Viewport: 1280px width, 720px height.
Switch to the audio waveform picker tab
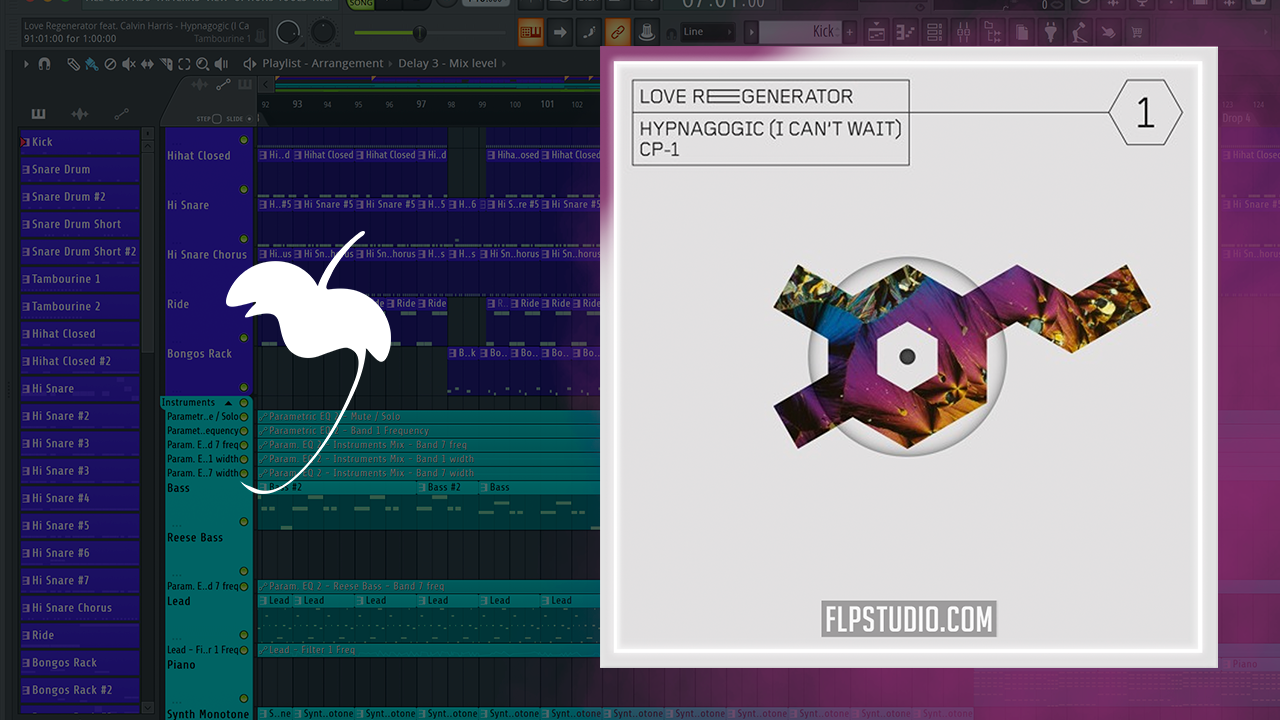(79, 114)
